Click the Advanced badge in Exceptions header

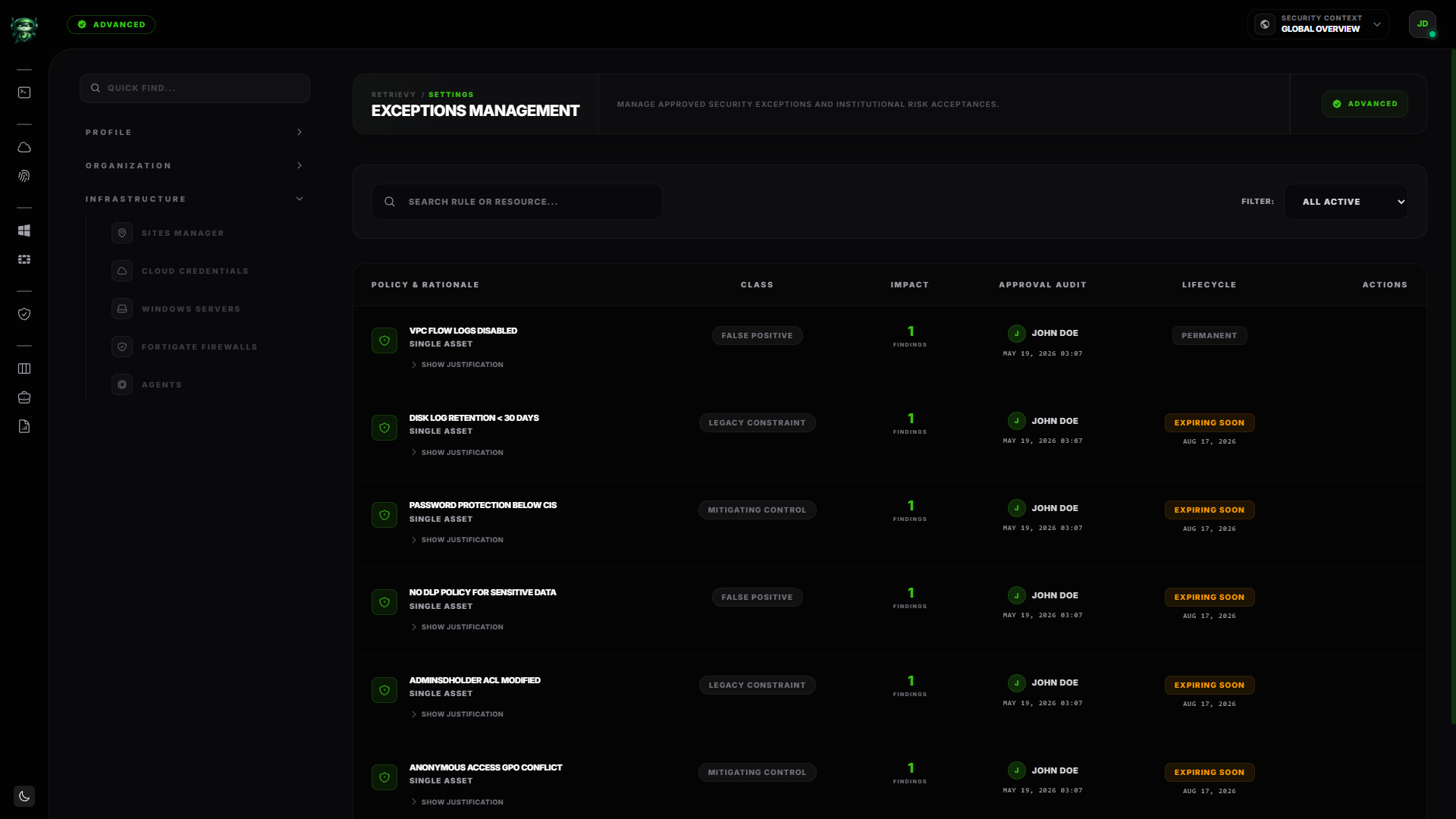(x=1364, y=104)
